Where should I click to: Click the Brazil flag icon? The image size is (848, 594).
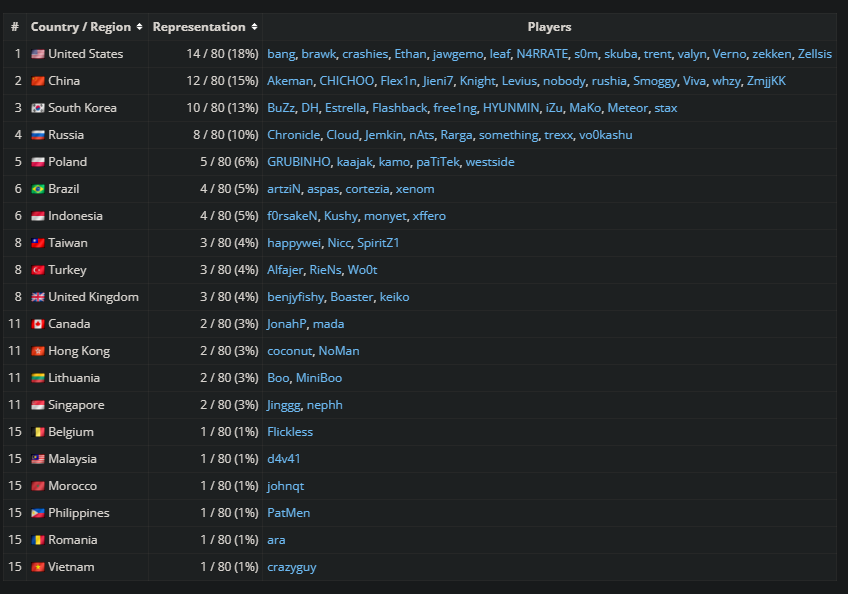coord(38,189)
